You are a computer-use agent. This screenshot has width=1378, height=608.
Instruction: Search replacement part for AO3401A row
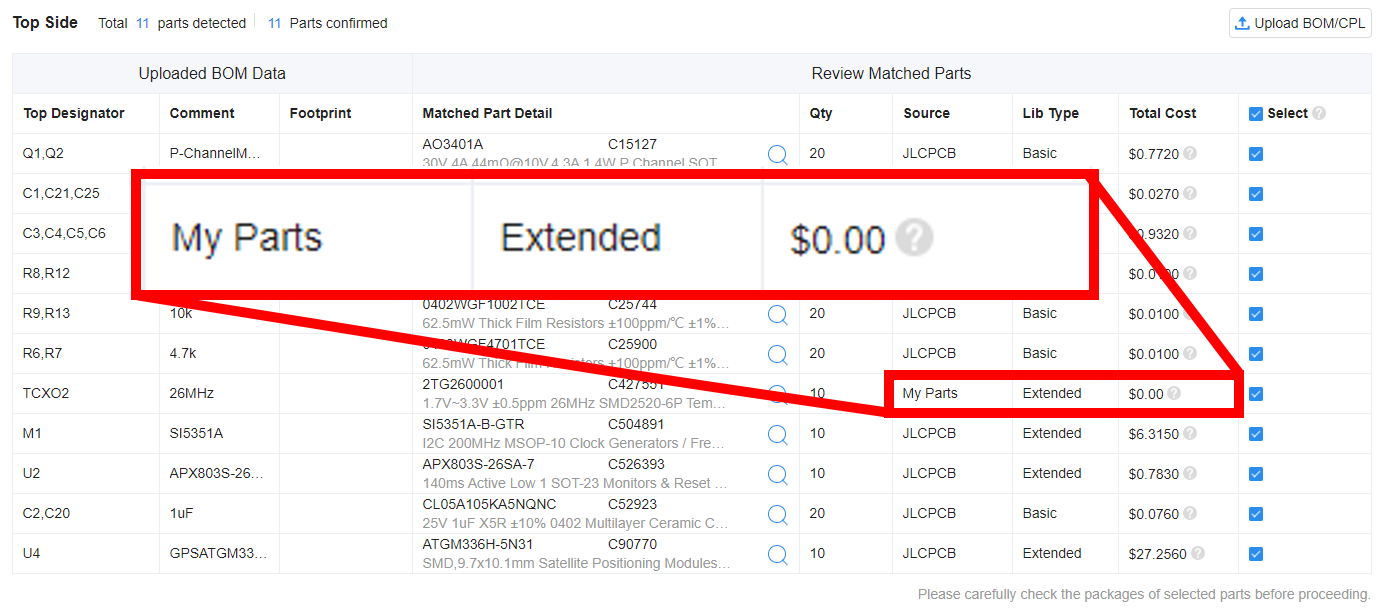point(777,154)
